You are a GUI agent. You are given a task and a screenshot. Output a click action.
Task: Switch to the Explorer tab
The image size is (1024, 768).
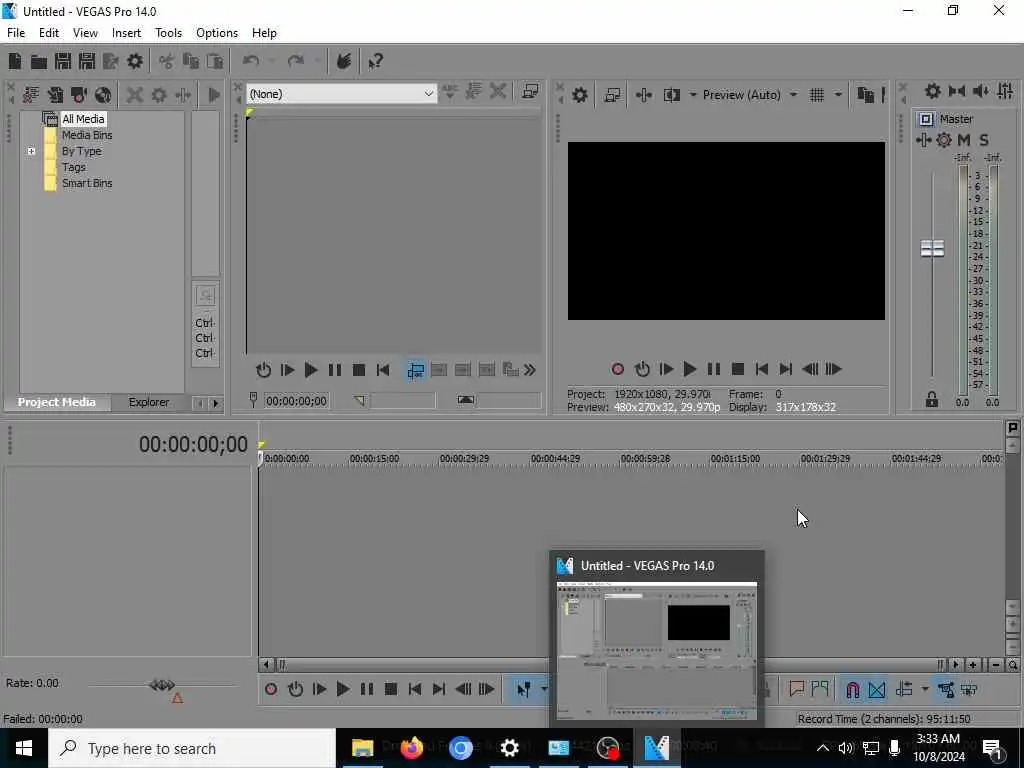149,402
